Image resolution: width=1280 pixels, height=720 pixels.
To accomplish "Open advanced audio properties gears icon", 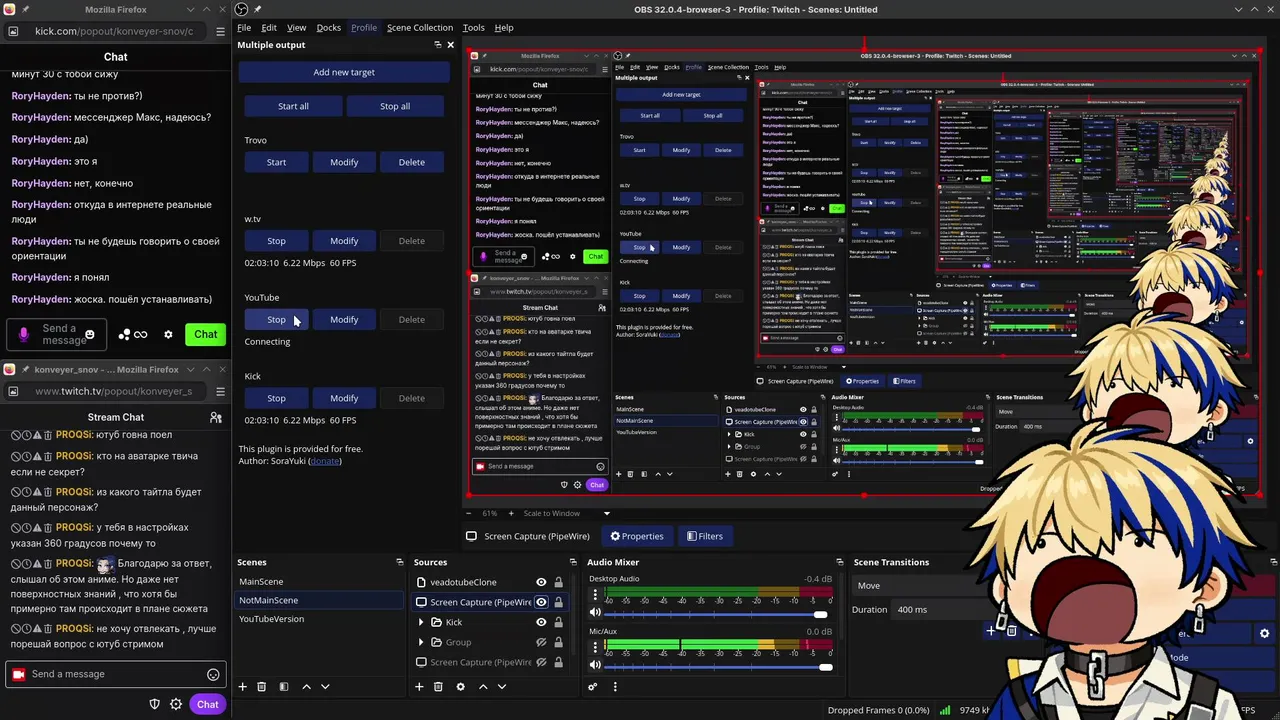I will pos(593,686).
